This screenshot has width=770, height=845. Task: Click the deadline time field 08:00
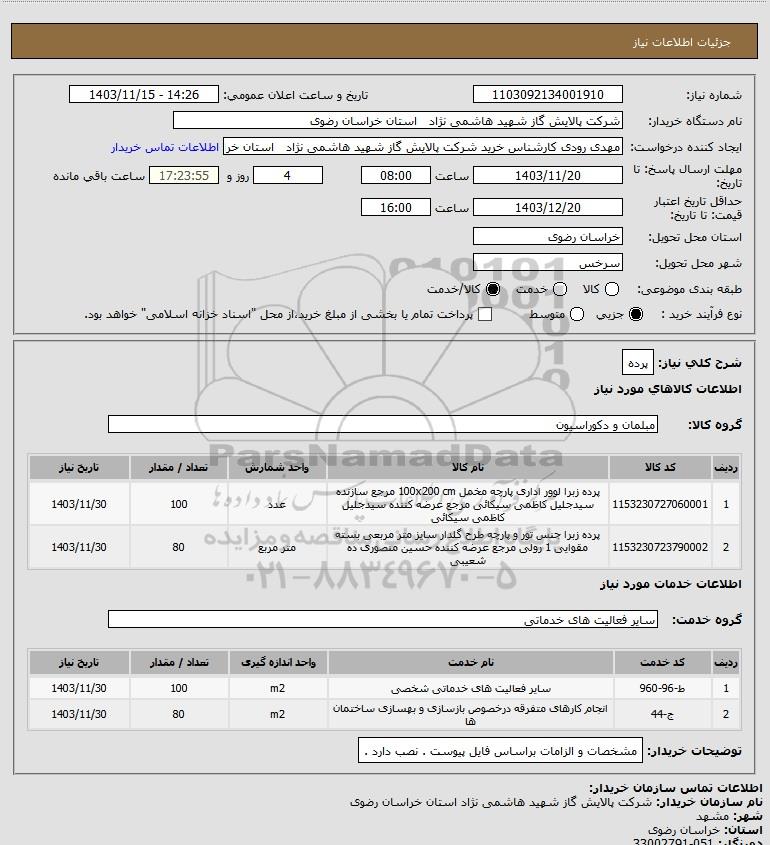(396, 176)
